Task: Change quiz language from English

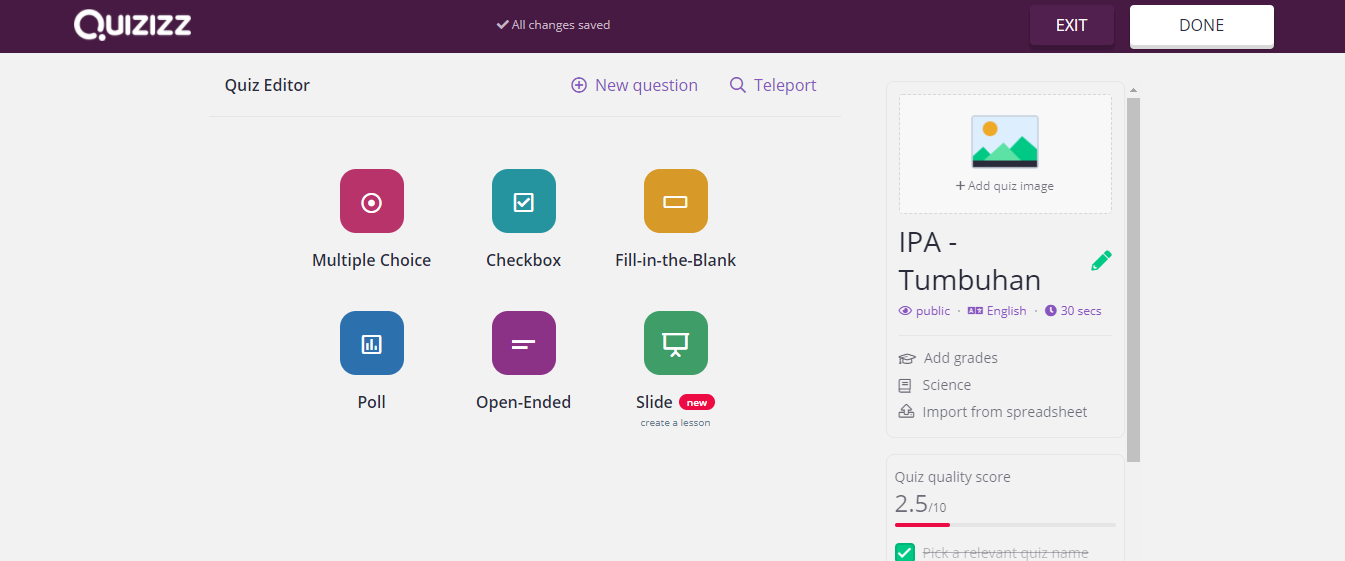Action: point(997,311)
